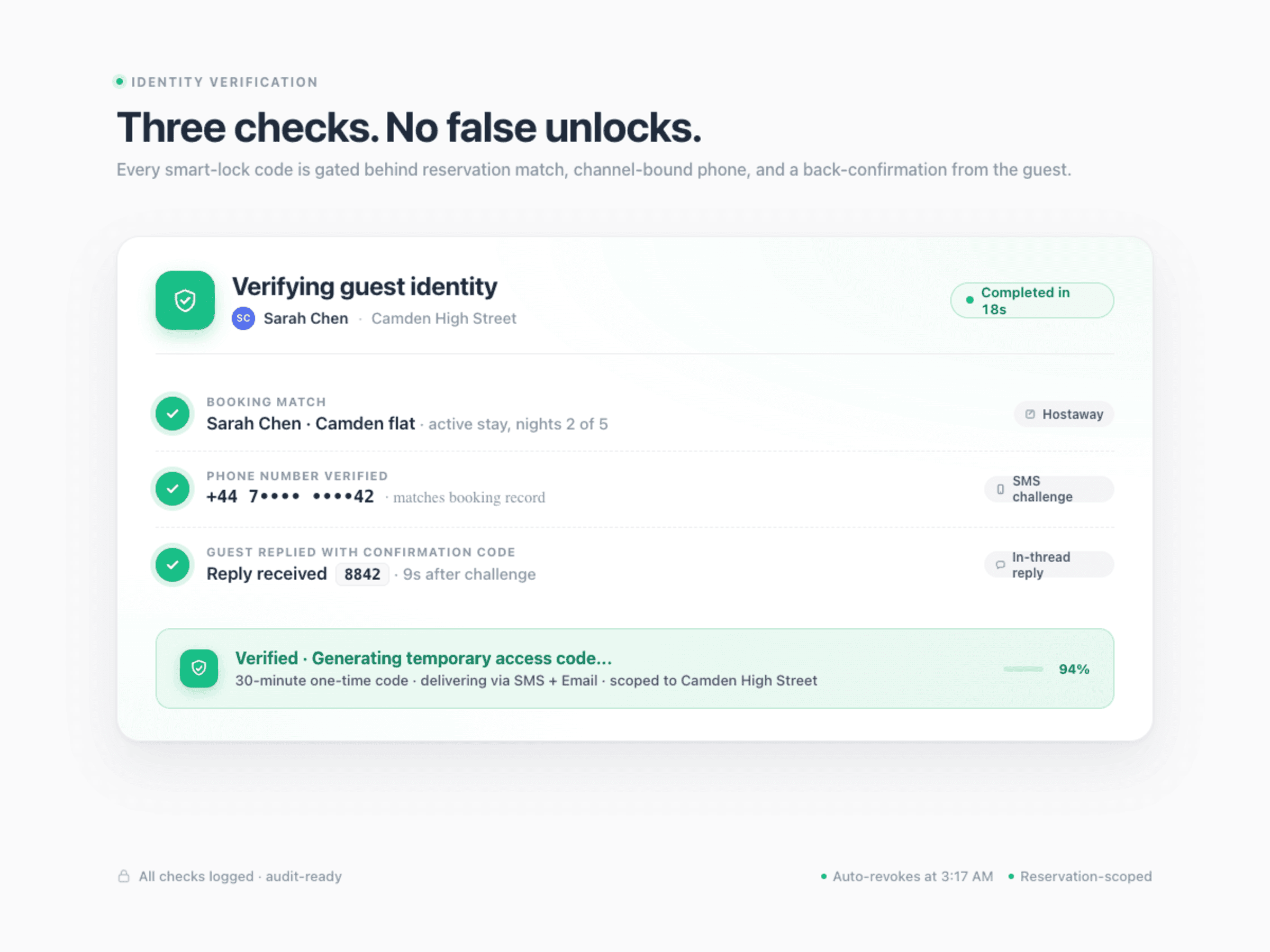Click the matches booking record text
Image resolution: width=1270 pixels, height=952 pixels.
pos(469,498)
